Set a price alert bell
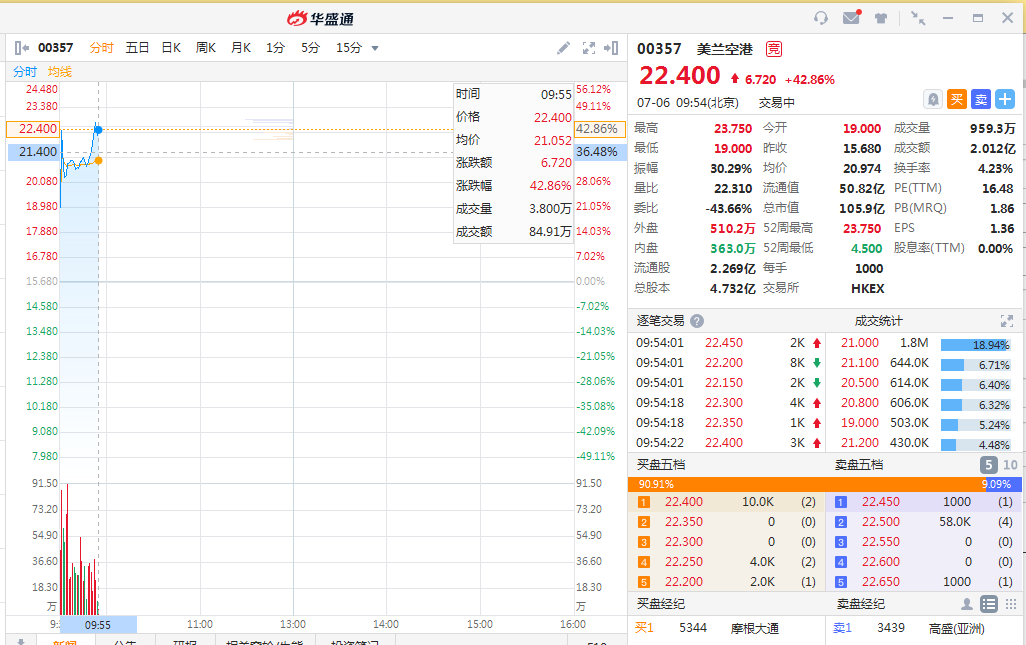Image resolution: width=1026 pixels, height=645 pixels. [x=932, y=99]
